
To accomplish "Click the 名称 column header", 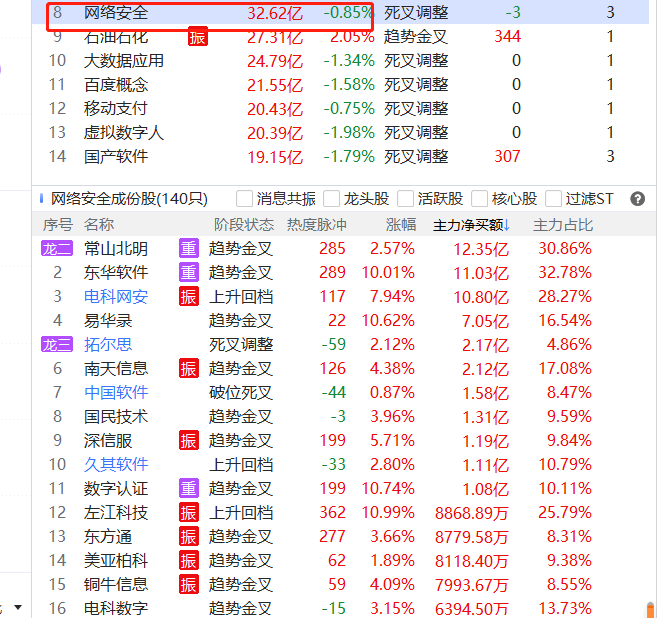I will 99,225.
